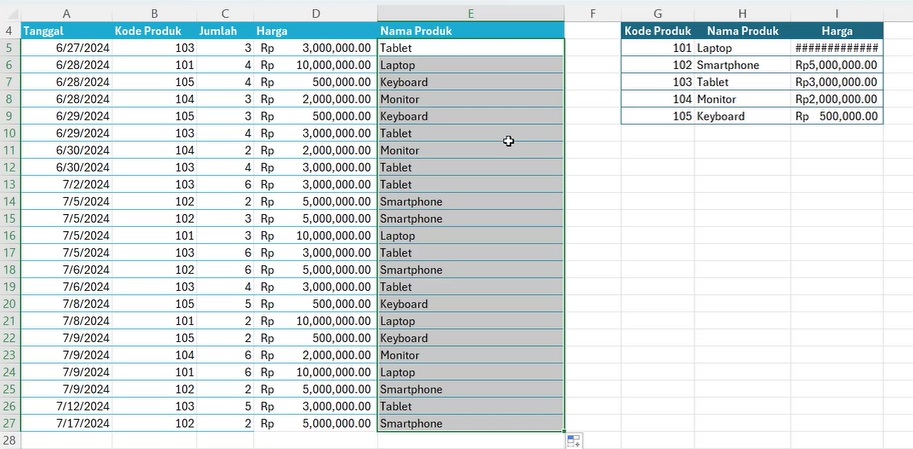Select the column F header
The width and height of the screenshot is (913, 449).
point(592,13)
